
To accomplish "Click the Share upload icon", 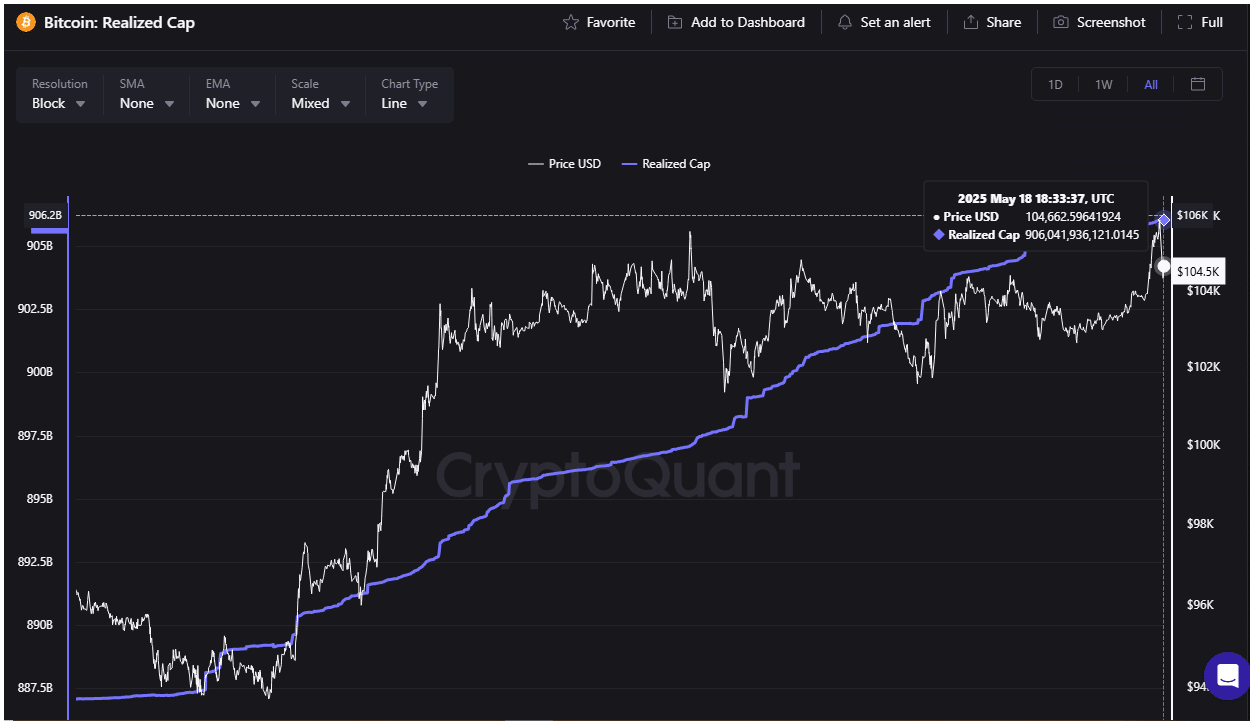I will (x=970, y=22).
